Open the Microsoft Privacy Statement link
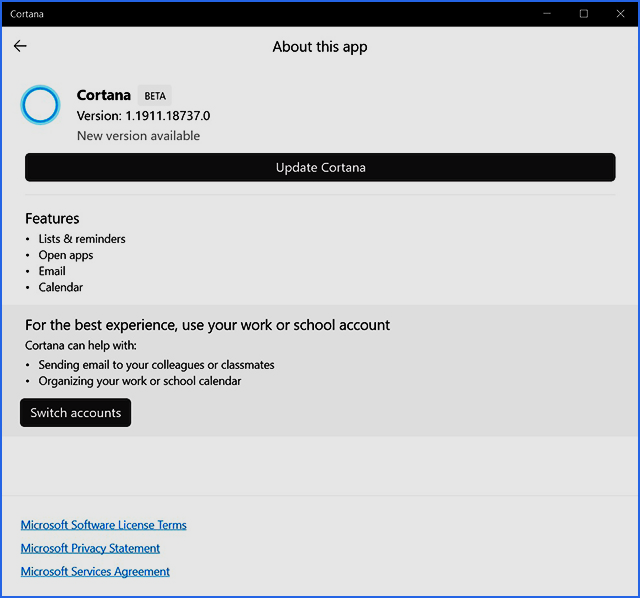 pos(90,548)
